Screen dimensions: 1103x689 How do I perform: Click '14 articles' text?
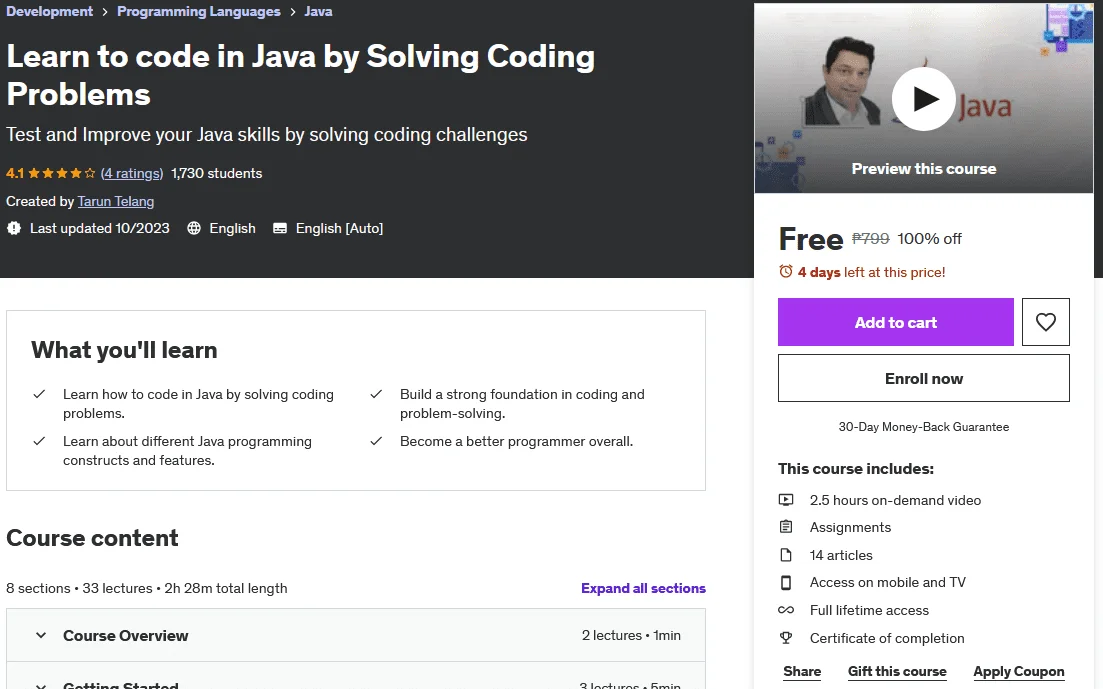click(841, 555)
